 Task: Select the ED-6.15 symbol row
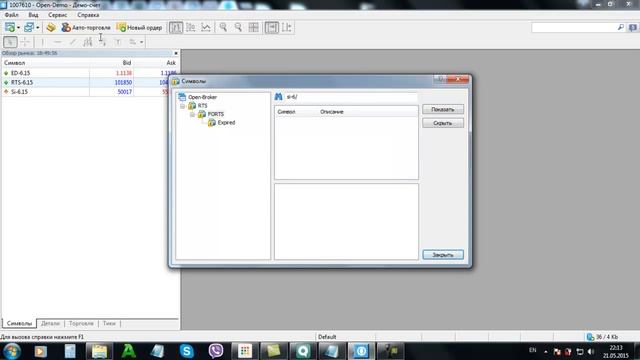tap(90, 73)
